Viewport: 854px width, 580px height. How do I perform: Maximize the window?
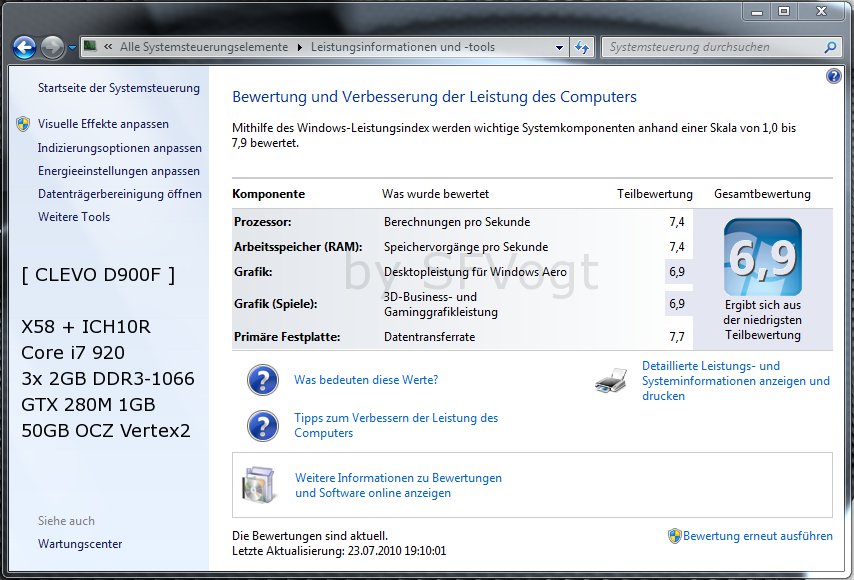point(783,11)
